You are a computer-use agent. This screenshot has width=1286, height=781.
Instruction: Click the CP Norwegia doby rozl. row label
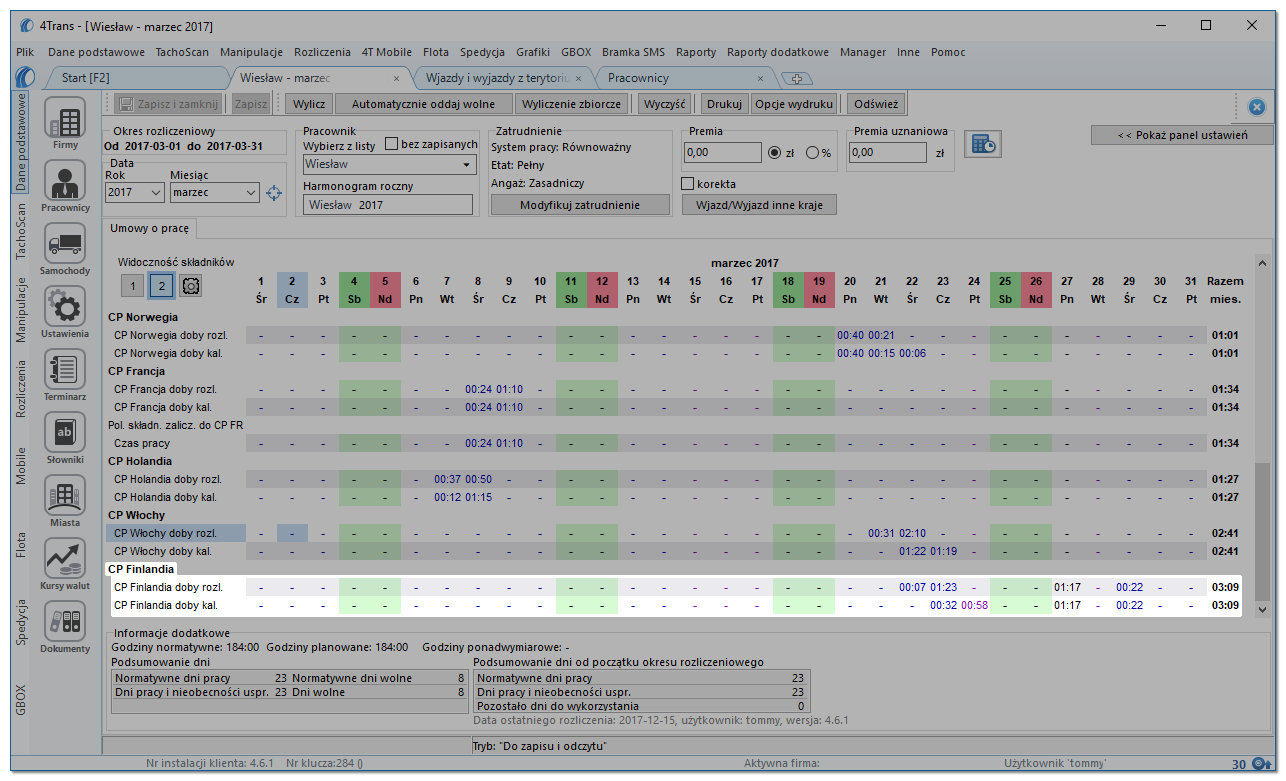171,335
